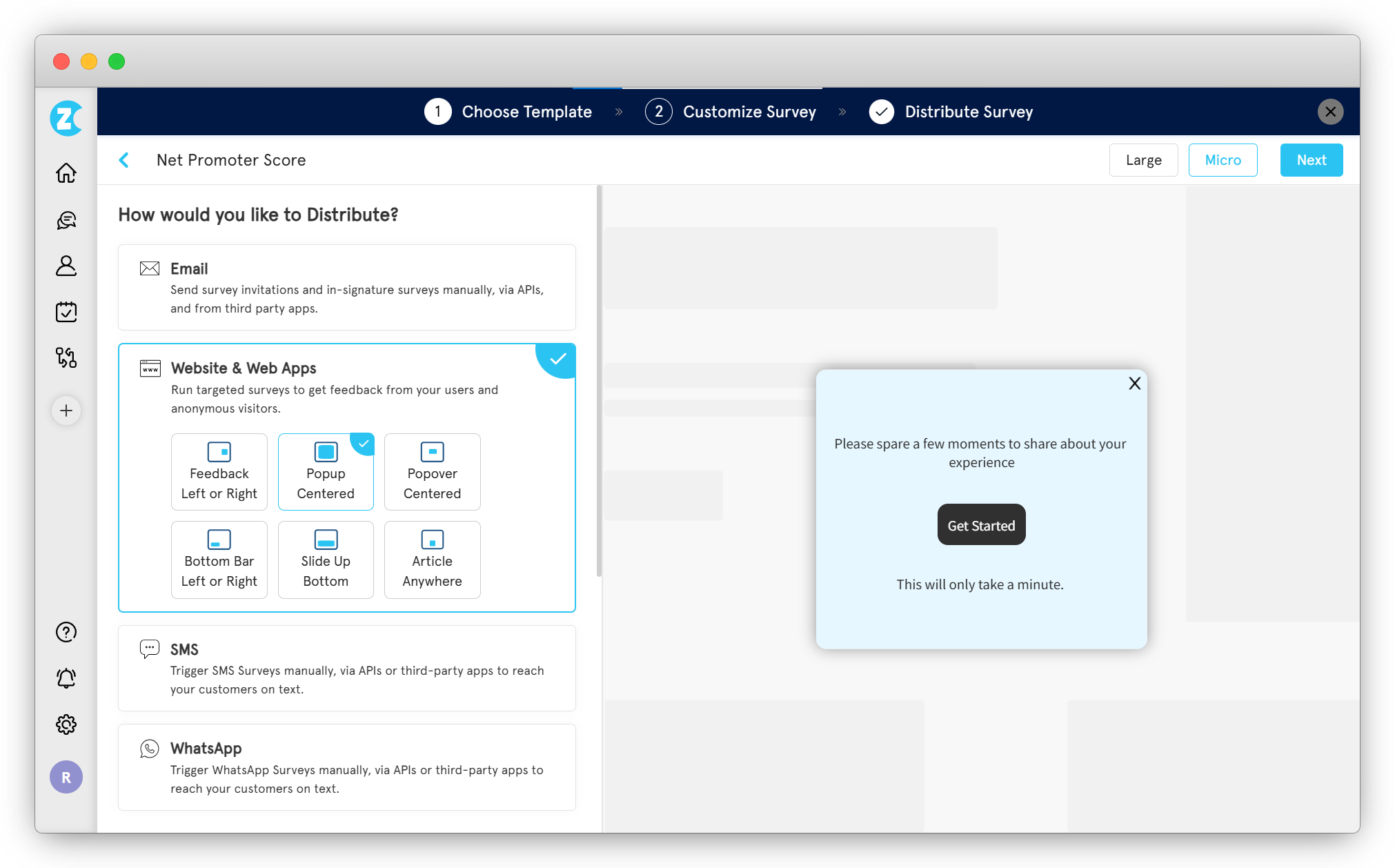
Task: Select the Popover Centered layout
Action: (432, 472)
